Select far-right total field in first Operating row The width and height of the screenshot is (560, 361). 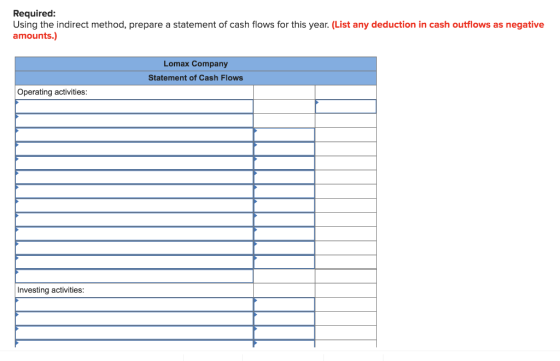[x=346, y=106]
